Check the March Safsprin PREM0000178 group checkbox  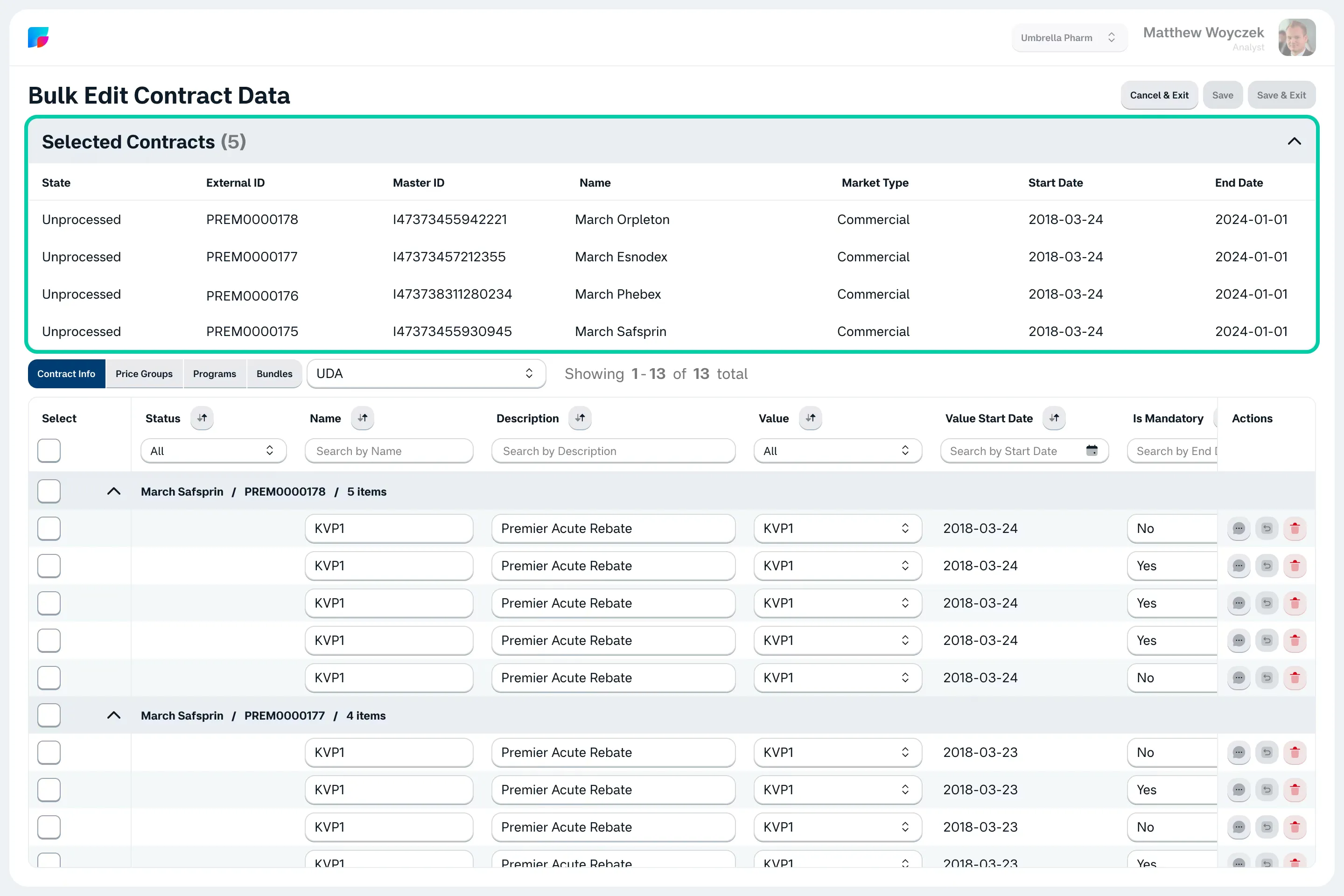click(x=49, y=491)
